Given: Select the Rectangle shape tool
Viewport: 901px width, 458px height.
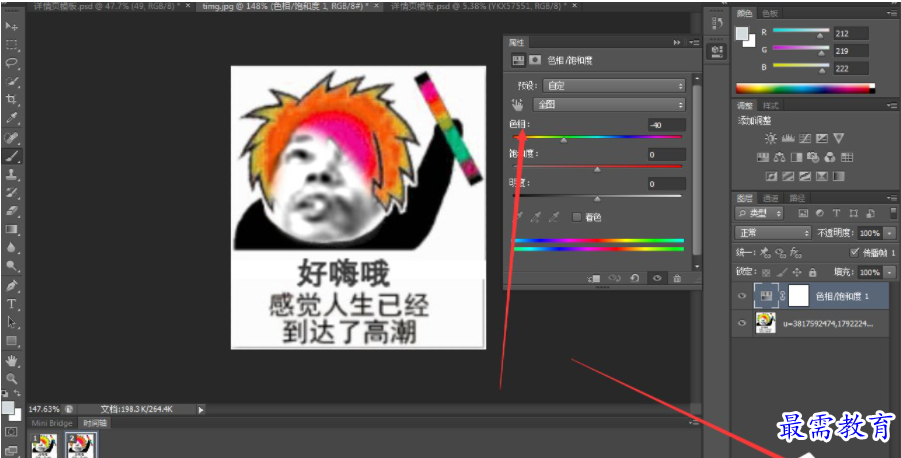Looking at the screenshot, I should click(x=11, y=341).
